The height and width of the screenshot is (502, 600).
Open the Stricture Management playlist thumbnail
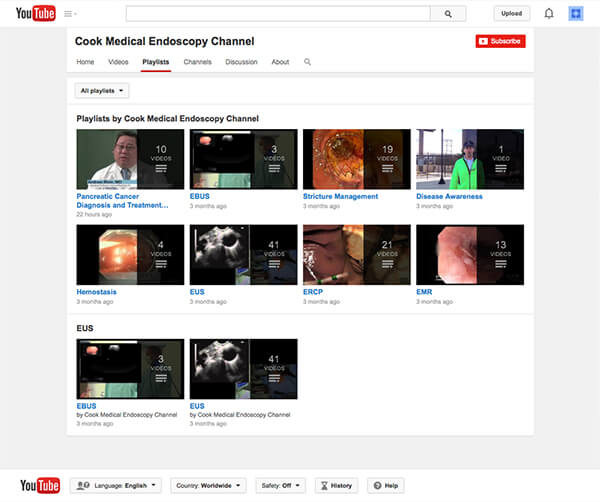click(x=357, y=159)
